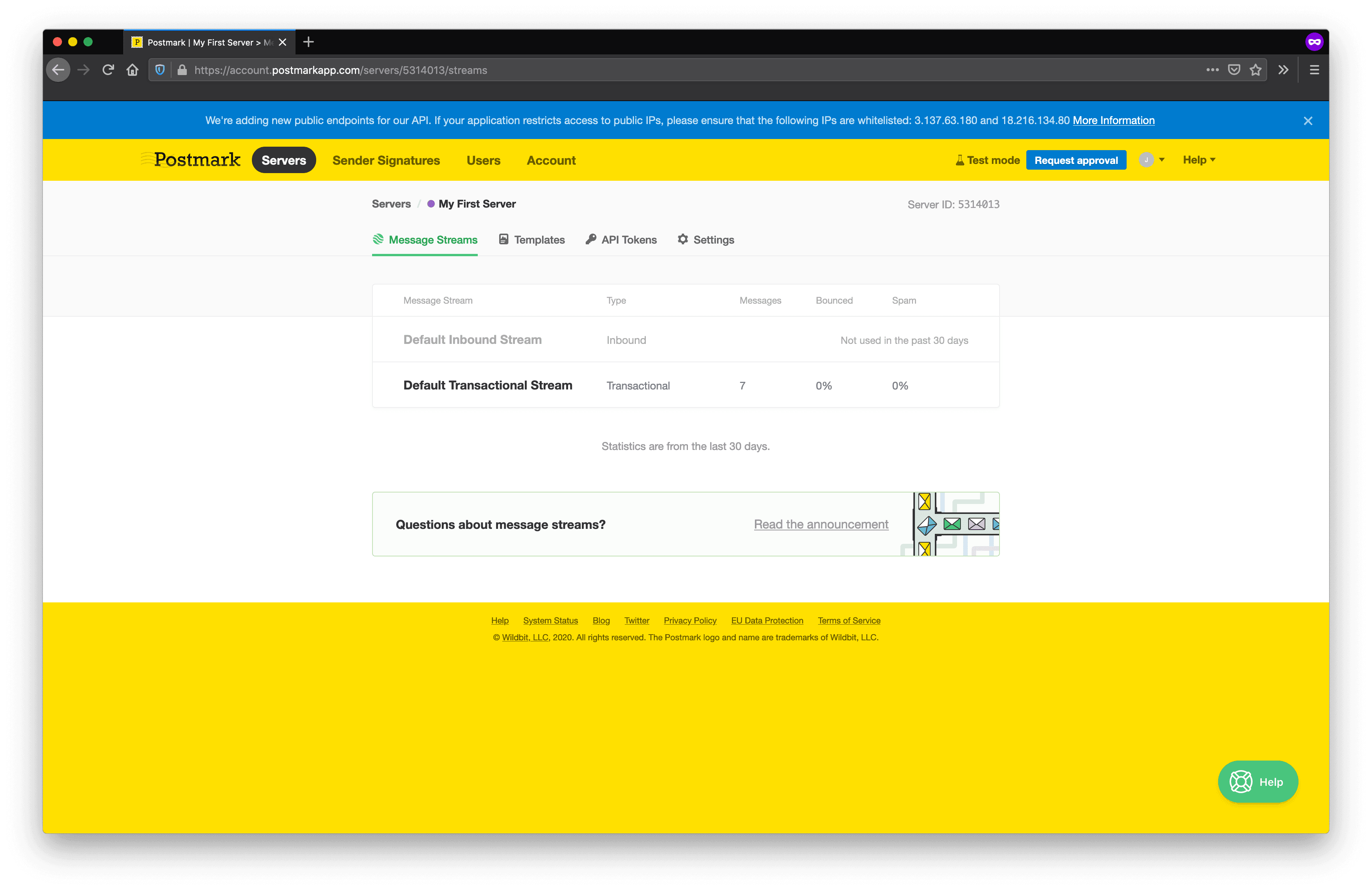Open the Default Inbound Stream row
This screenshot has height=890, width=1372.
(x=685, y=340)
